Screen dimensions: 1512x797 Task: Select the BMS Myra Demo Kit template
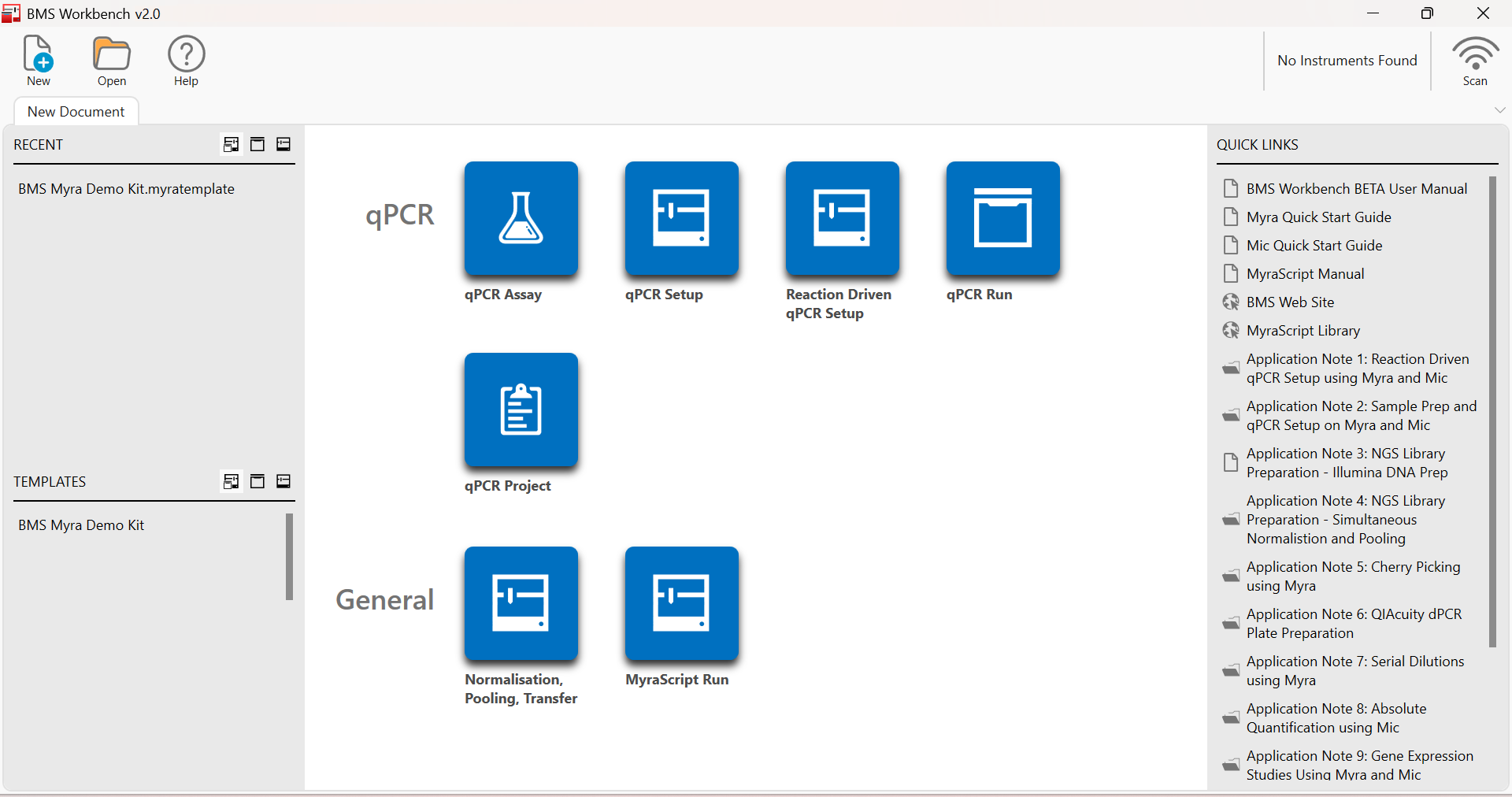pos(81,525)
